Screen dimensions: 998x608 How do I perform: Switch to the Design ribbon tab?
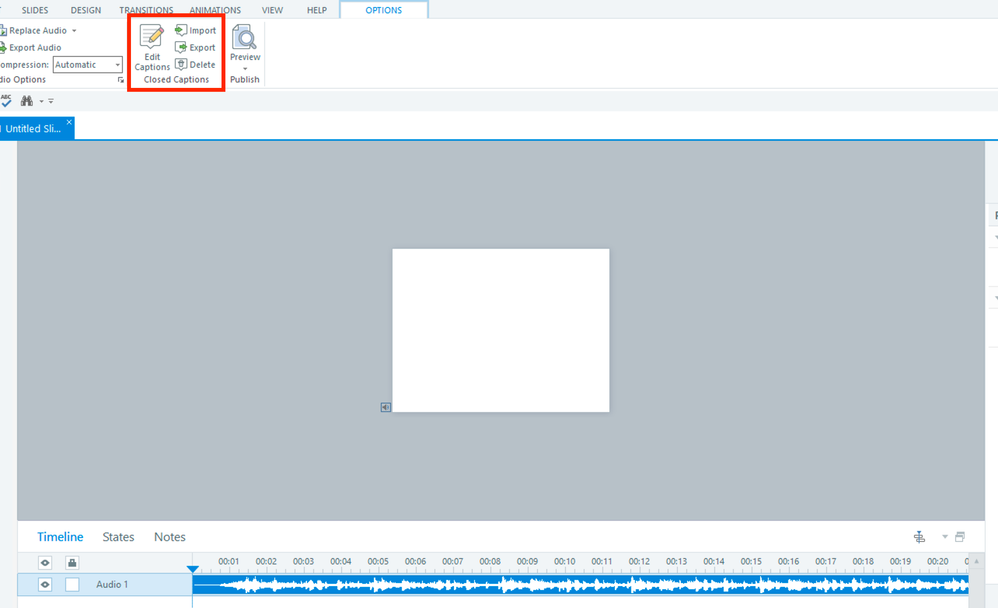coord(86,10)
